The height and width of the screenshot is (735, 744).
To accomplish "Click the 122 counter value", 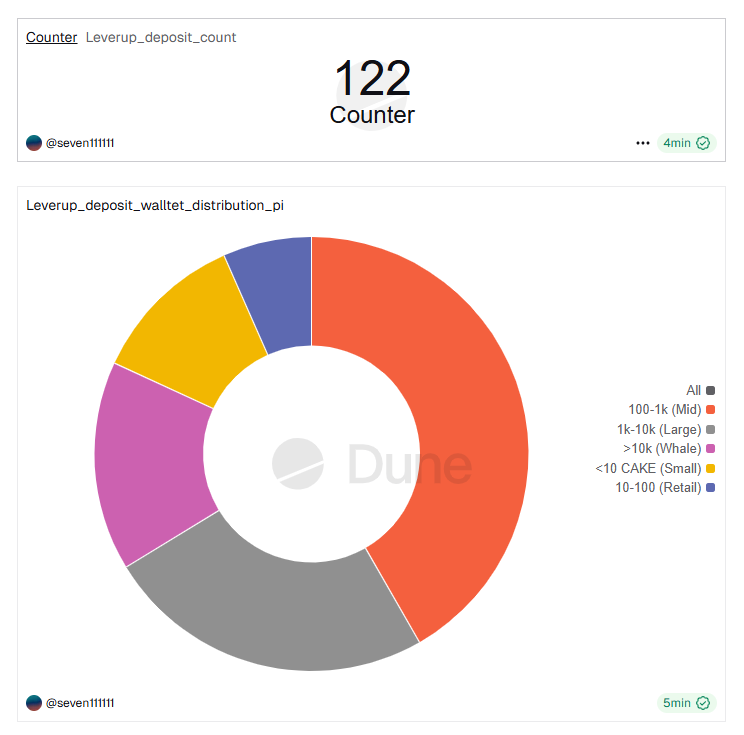I will 372,78.
